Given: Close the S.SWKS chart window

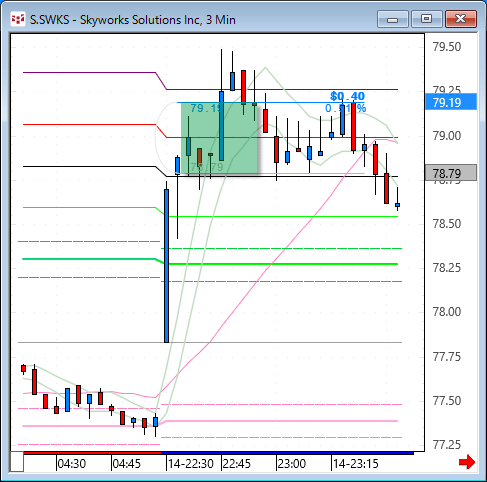Looking at the screenshot, I should (461, 19).
